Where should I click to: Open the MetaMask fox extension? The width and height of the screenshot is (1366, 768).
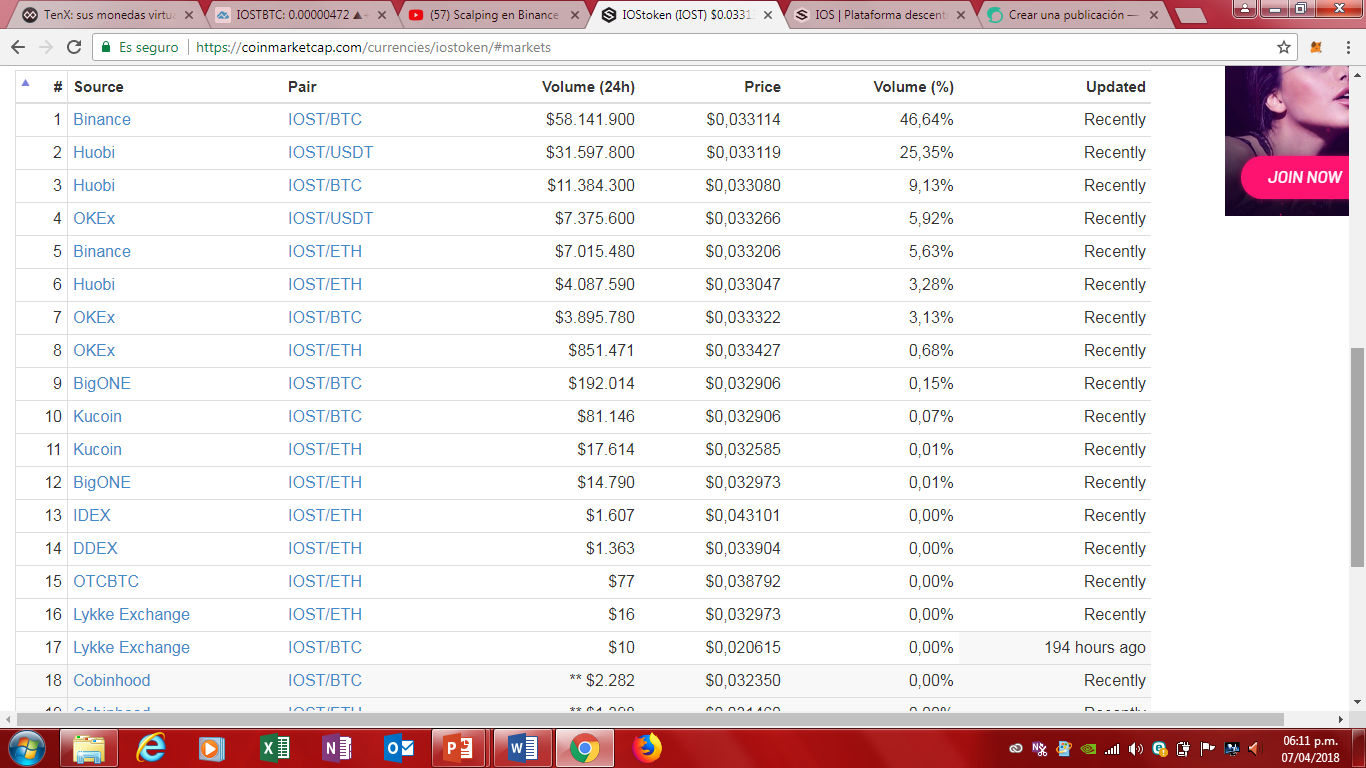[1316, 47]
